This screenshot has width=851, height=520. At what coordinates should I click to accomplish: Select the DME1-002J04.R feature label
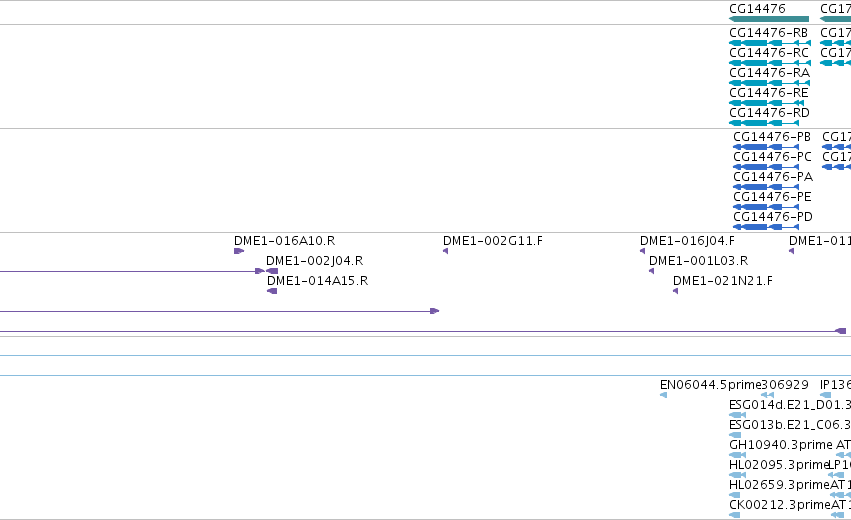[314, 261]
